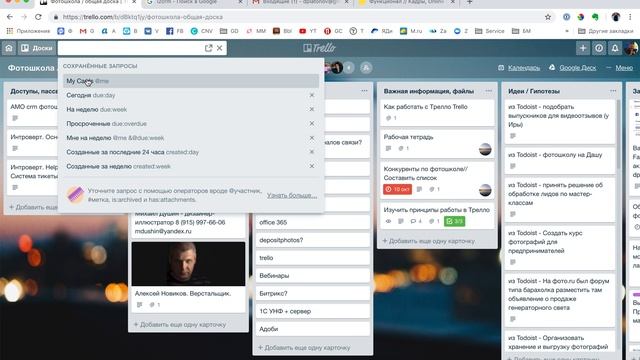Image resolution: width=640 pixels, height=360 pixels.
Task: Open card office 365
Action: click(313, 222)
